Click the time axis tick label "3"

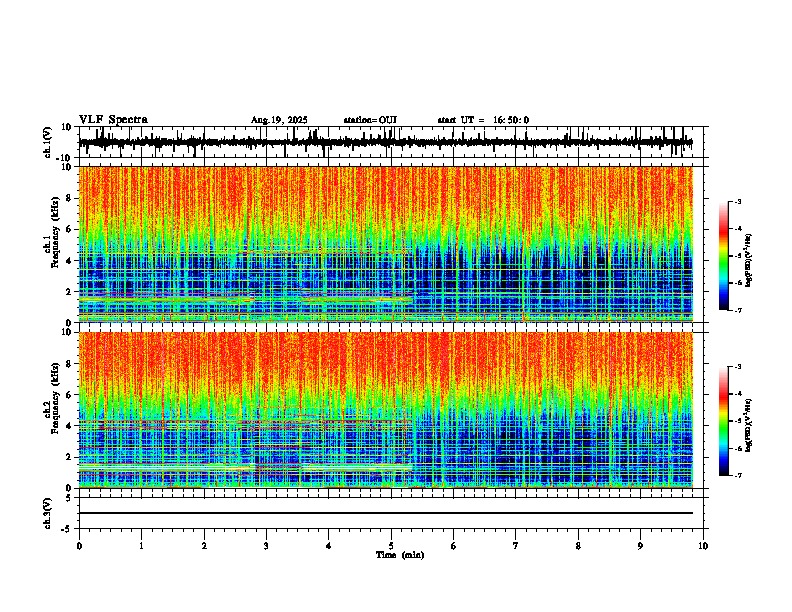[266, 546]
